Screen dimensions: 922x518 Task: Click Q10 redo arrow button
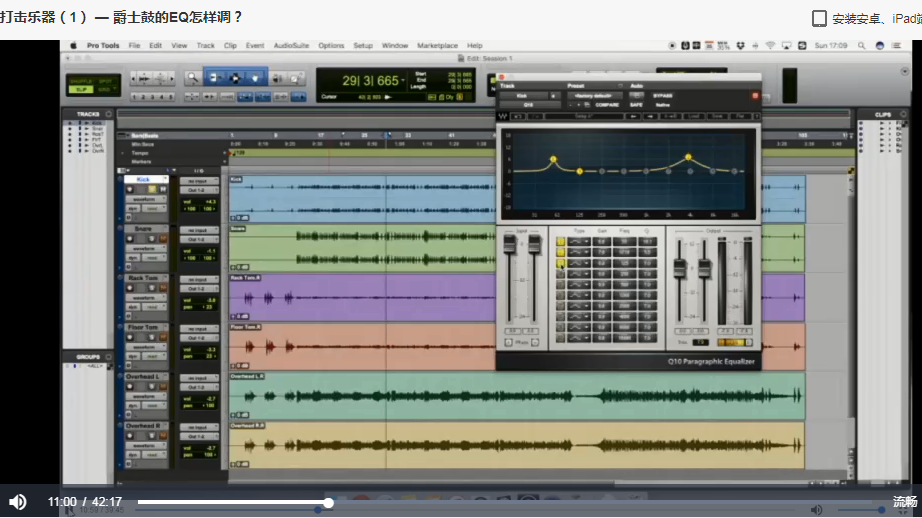coord(535,116)
